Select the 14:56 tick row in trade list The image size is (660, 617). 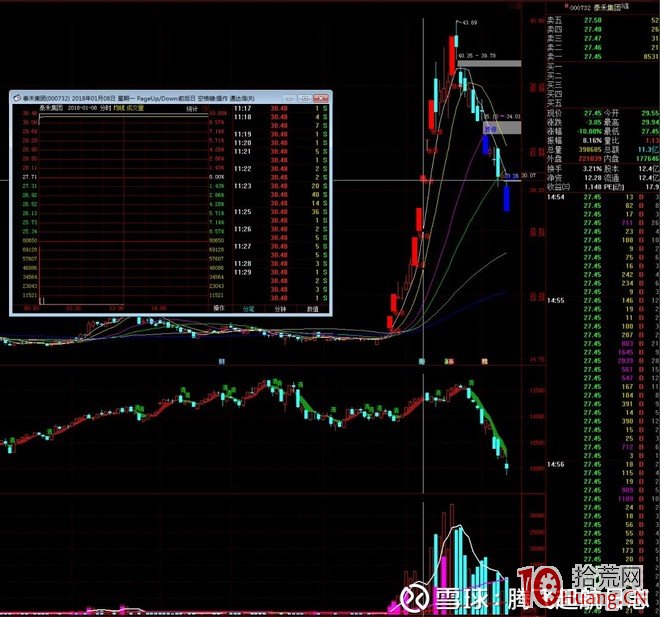click(603, 464)
